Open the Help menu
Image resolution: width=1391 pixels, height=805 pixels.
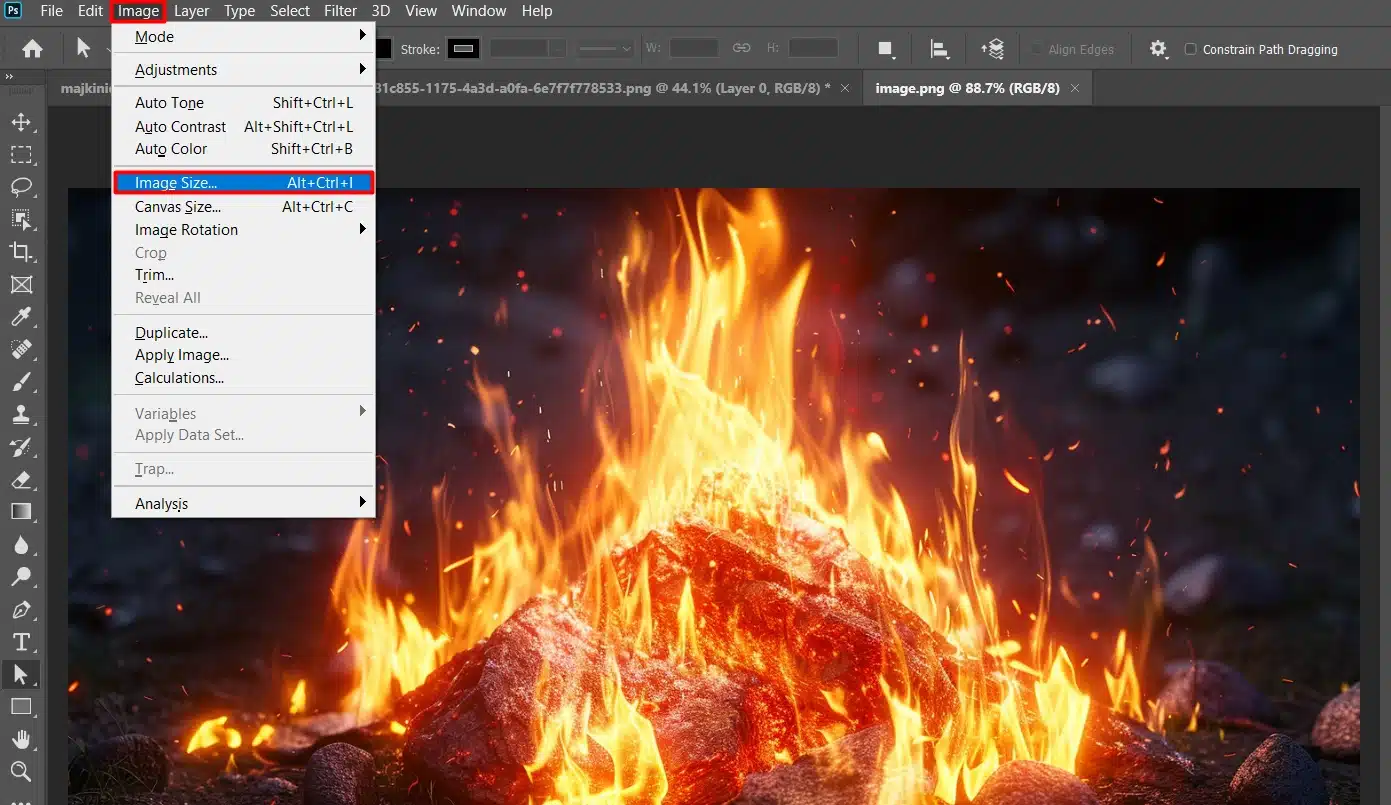pyautogui.click(x=537, y=11)
